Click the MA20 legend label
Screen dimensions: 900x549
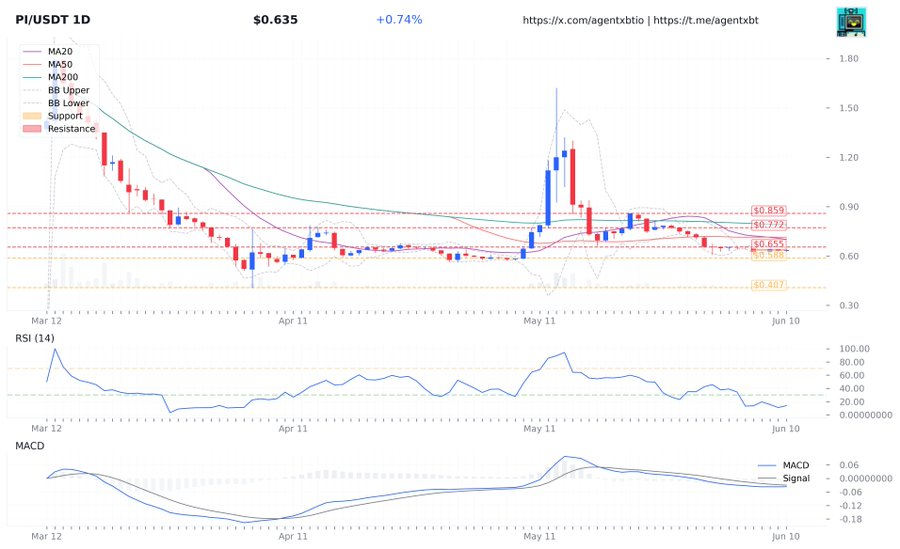click(60, 52)
